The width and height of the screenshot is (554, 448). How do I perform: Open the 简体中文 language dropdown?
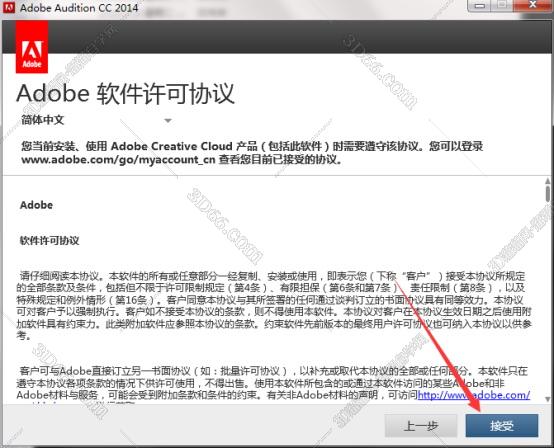pos(96,120)
